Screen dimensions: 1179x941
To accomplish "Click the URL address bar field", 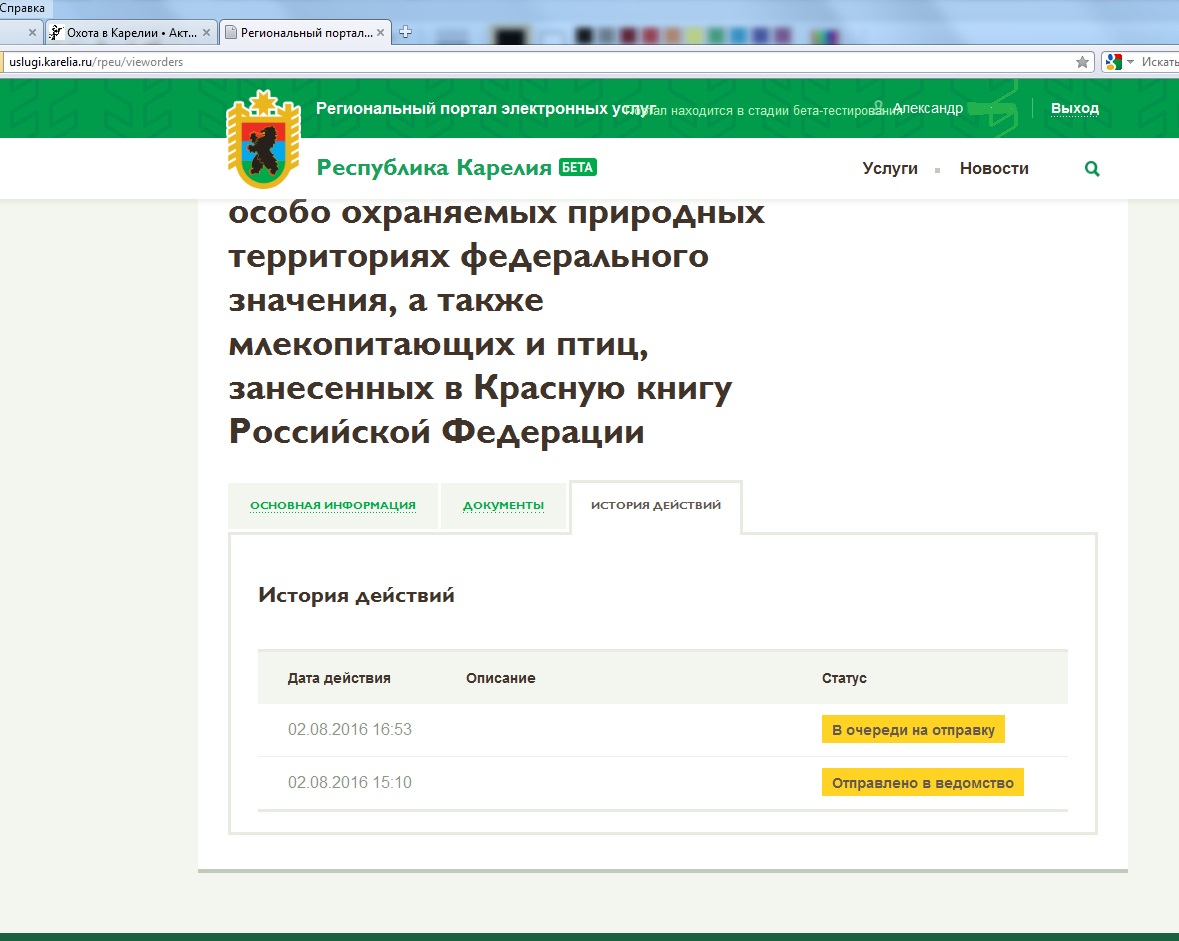I will (x=500, y=62).
